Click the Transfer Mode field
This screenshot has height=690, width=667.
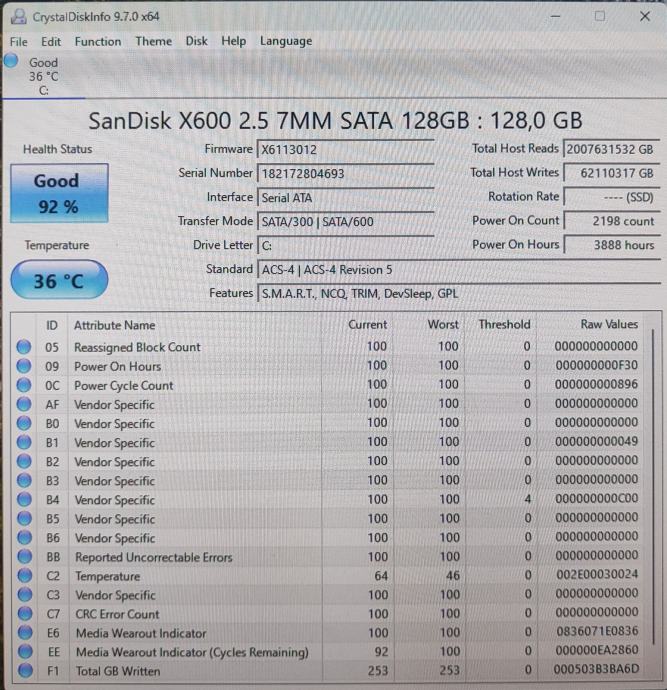pyautogui.click(x=345, y=221)
